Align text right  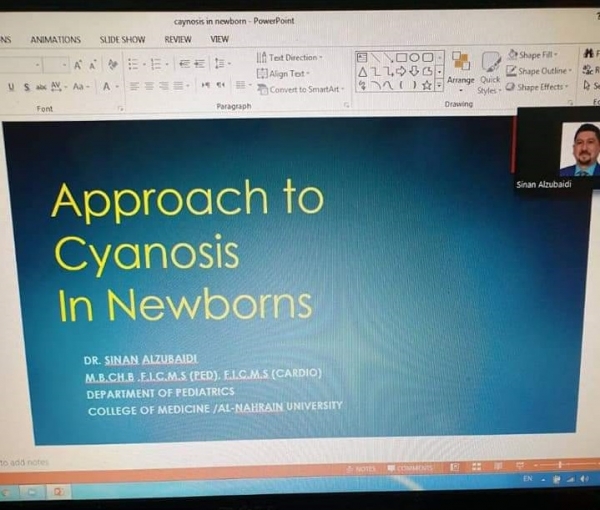coord(163,86)
